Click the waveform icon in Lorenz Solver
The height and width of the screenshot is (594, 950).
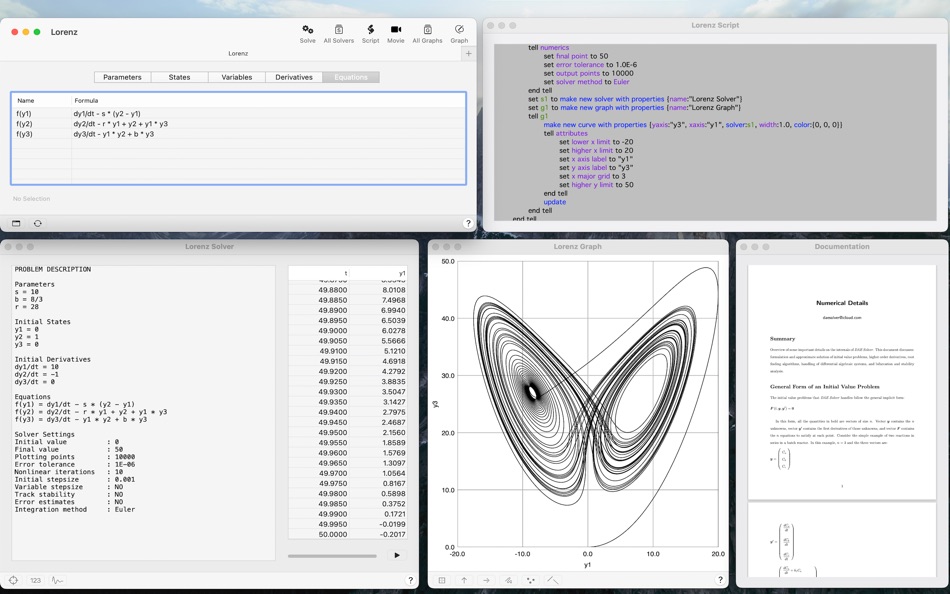pos(57,579)
